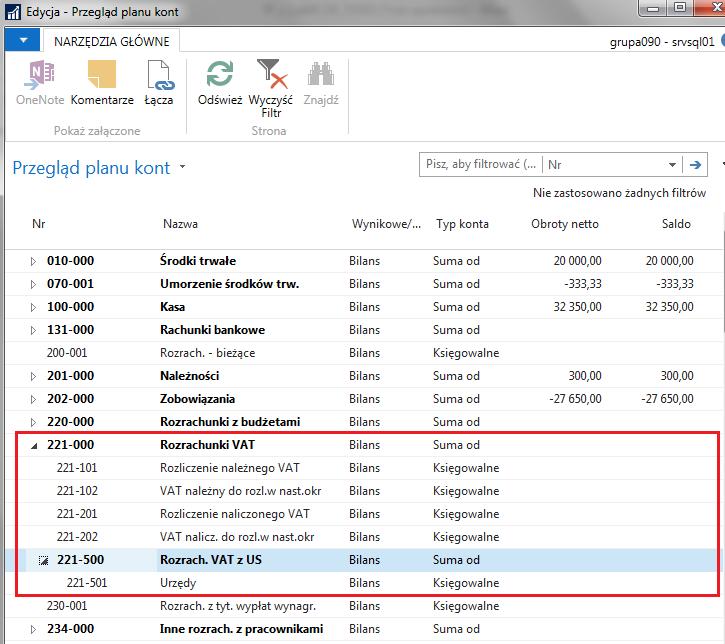Expand the 201-000 Należności row
The height and width of the screenshot is (644, 725).
(x=33, y=376)
